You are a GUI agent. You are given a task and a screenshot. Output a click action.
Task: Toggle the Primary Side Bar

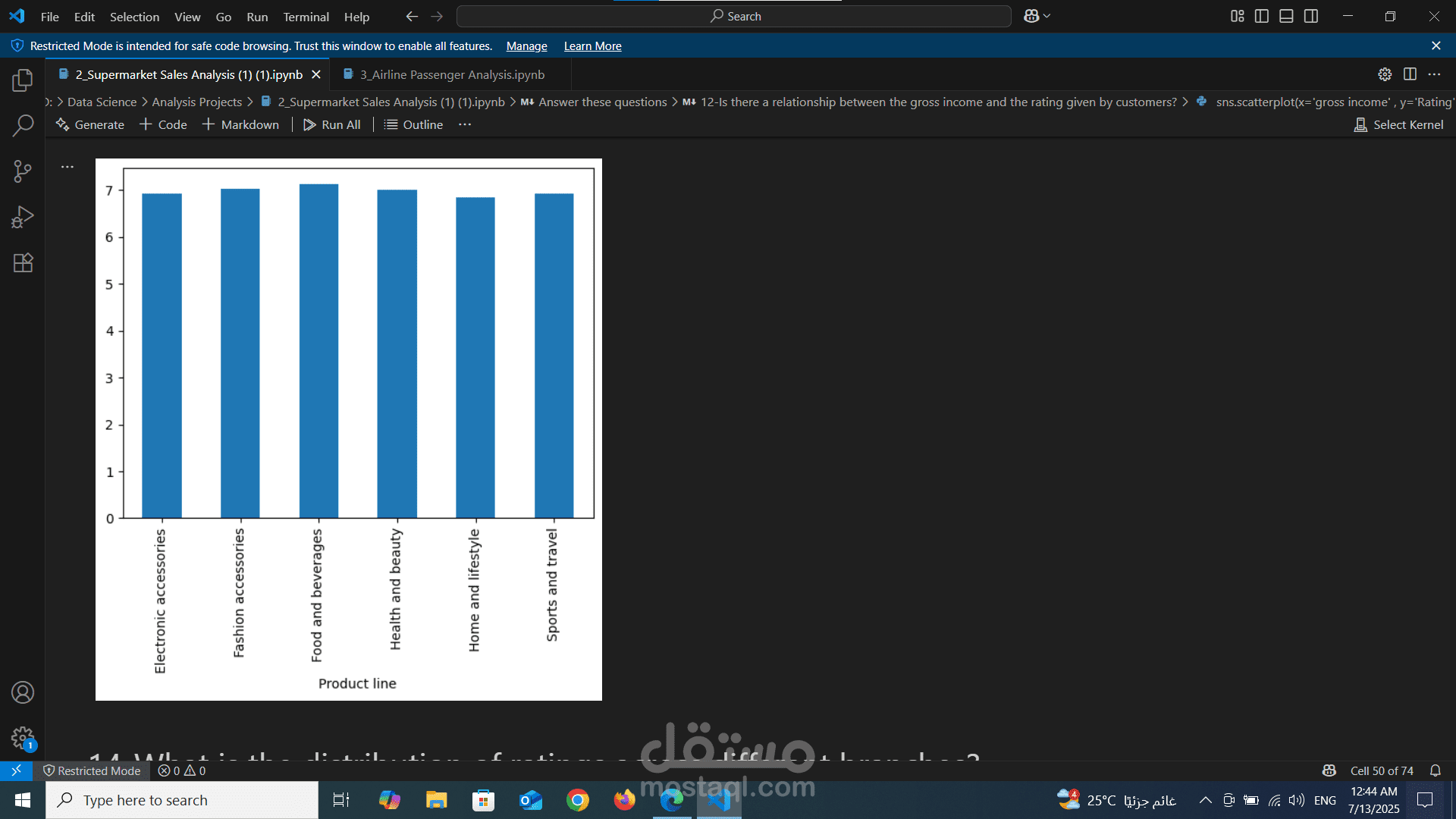coord(1262,16)
